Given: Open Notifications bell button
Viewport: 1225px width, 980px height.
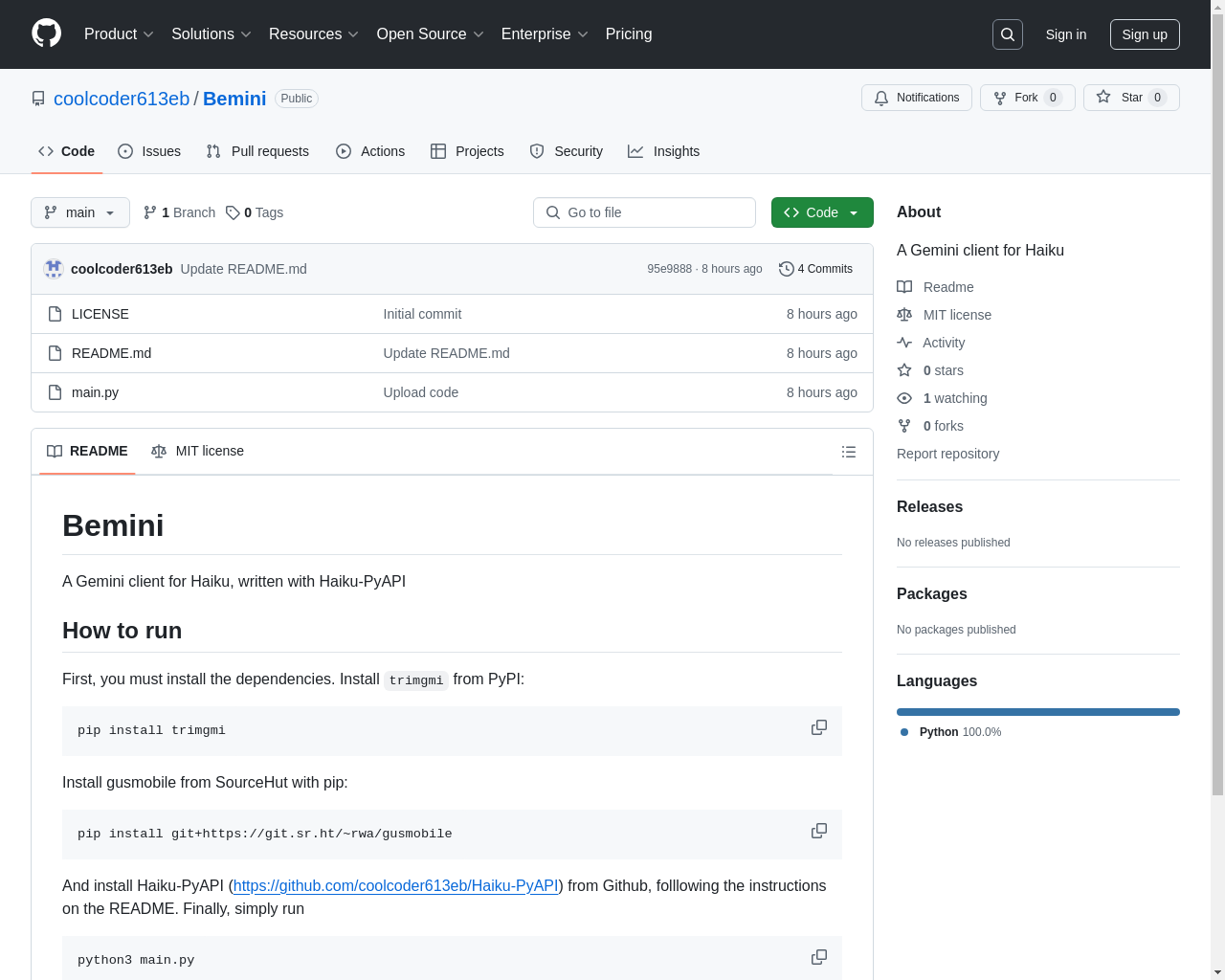Looking at the screenshot, I should 917,98.
